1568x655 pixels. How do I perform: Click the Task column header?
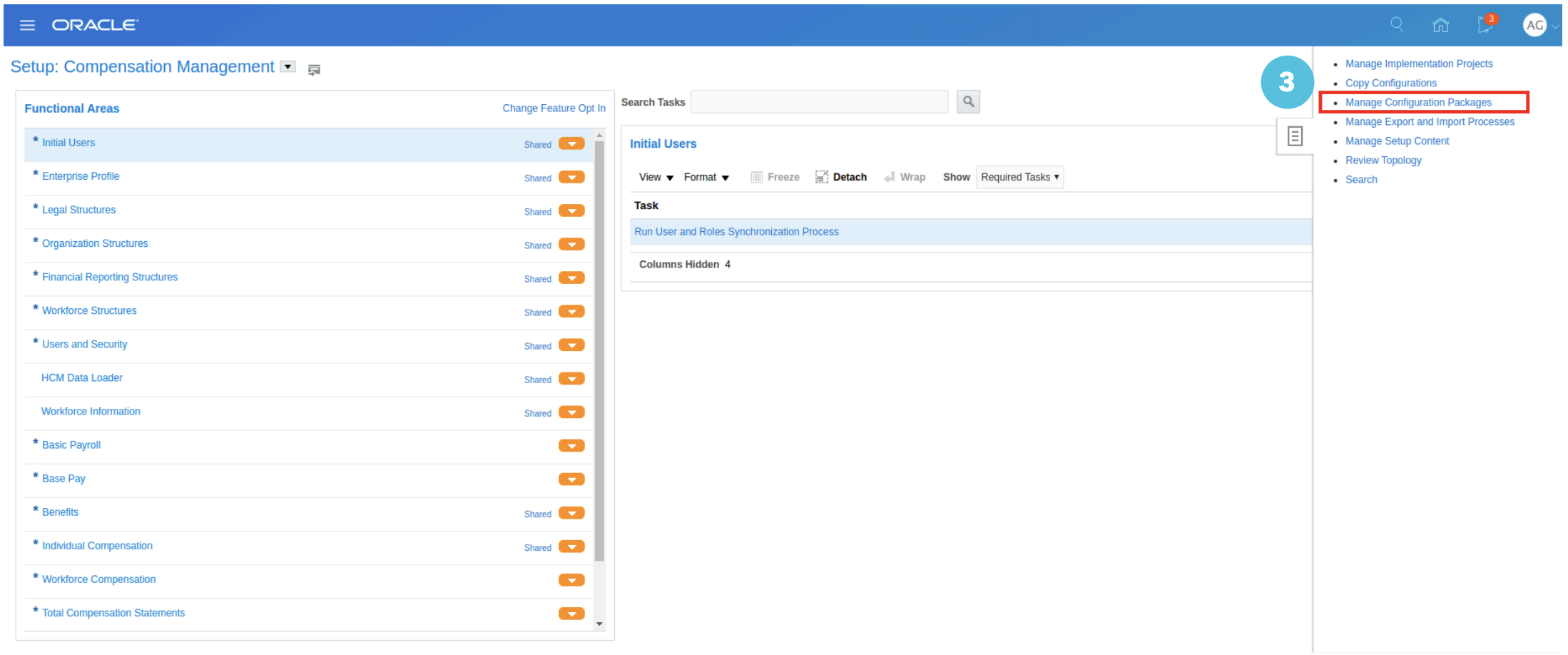tap(646, 205)
